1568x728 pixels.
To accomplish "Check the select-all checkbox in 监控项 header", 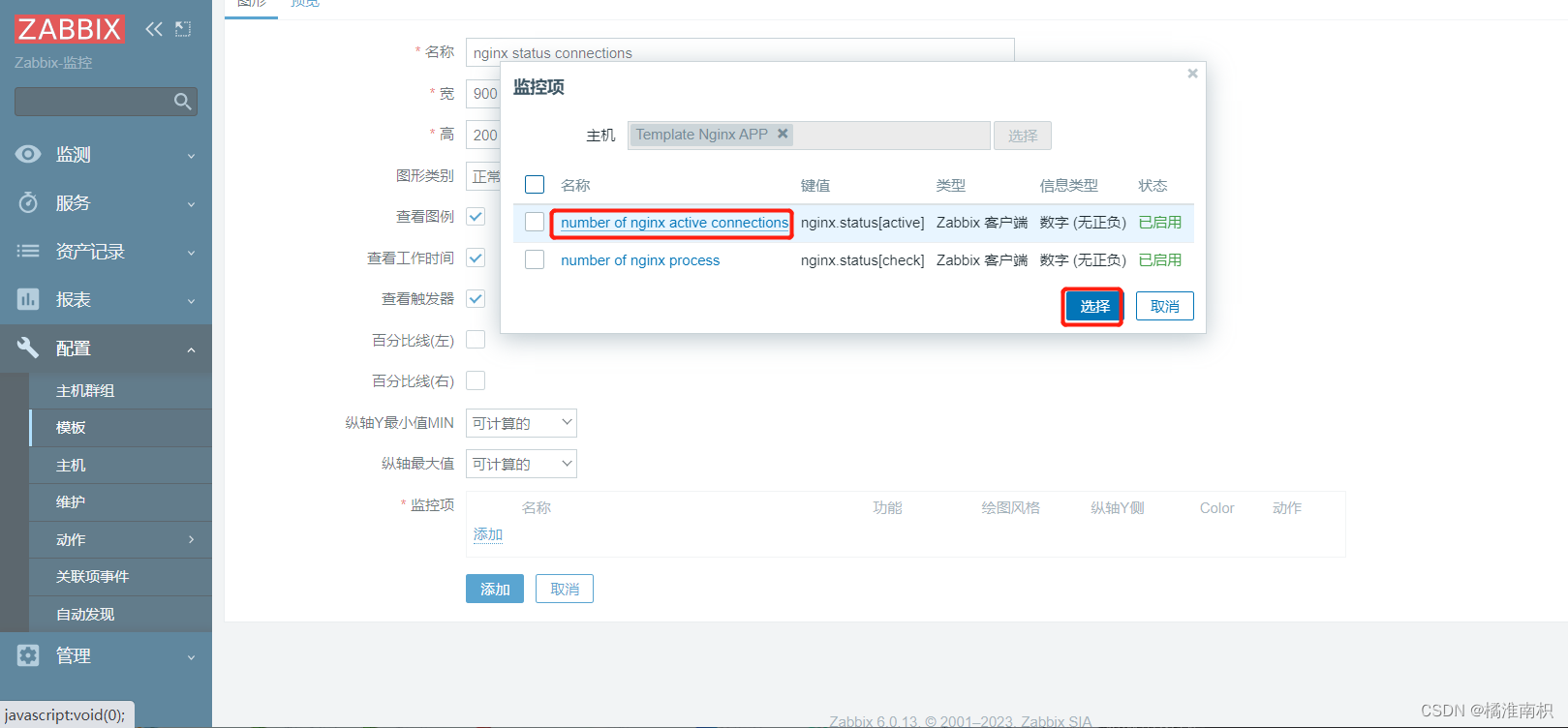I will pyautogui.click(x=535, y=184).
